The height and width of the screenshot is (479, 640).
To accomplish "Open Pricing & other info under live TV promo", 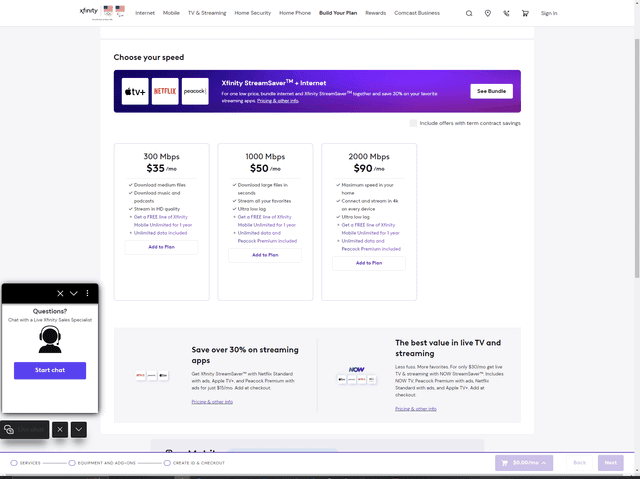I will pos(416,409).
